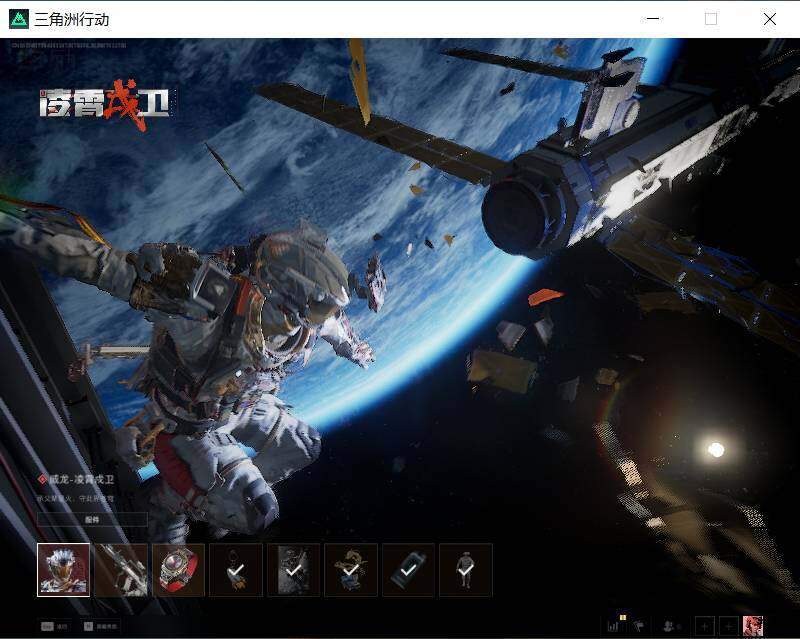Open the flag icon in bottom bar
Screen dimensions: 800x639
pos(639,626)
